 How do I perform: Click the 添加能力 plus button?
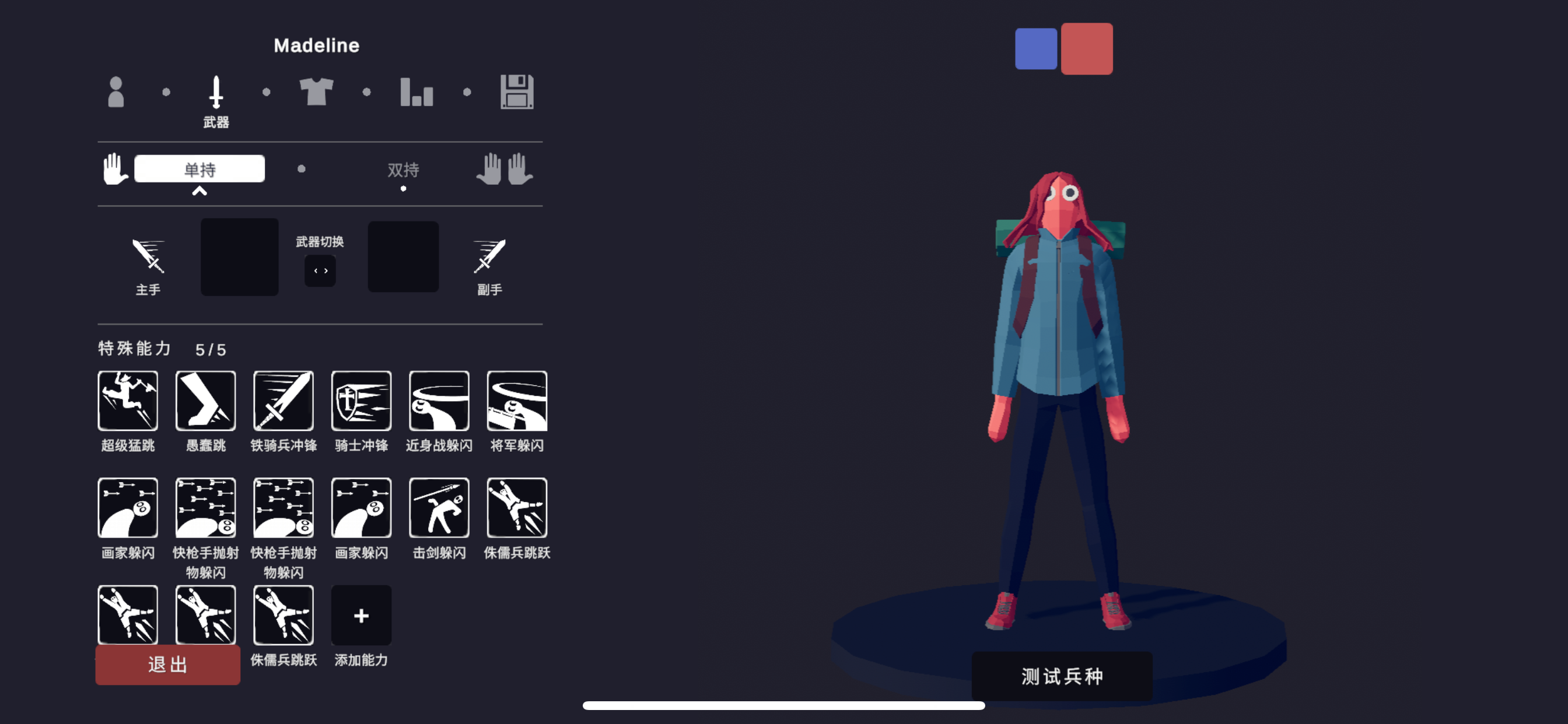tap(362, 615)
